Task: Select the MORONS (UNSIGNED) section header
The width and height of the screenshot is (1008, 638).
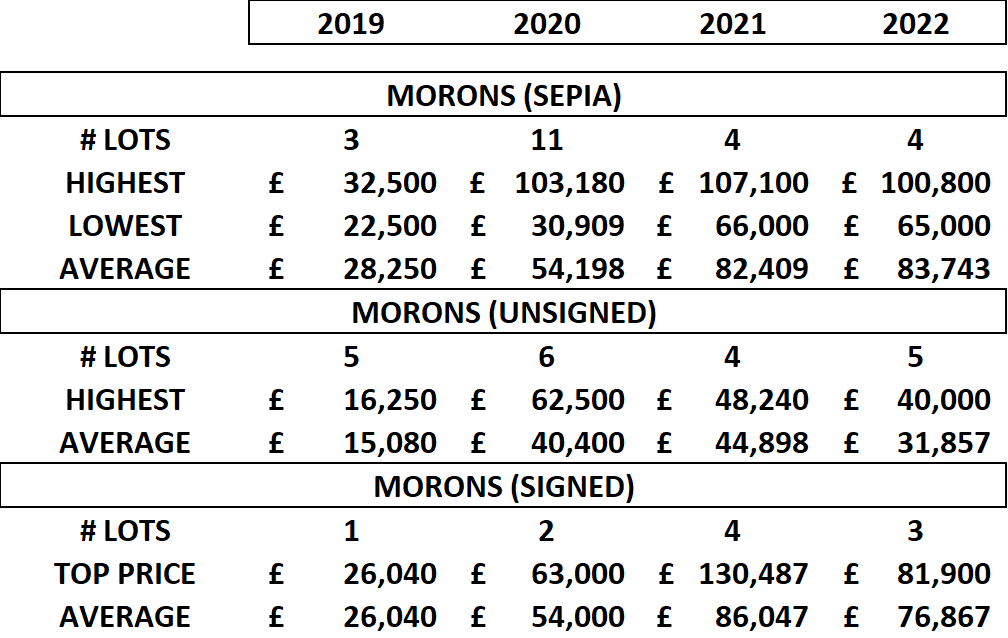Action: coord(503,313)
